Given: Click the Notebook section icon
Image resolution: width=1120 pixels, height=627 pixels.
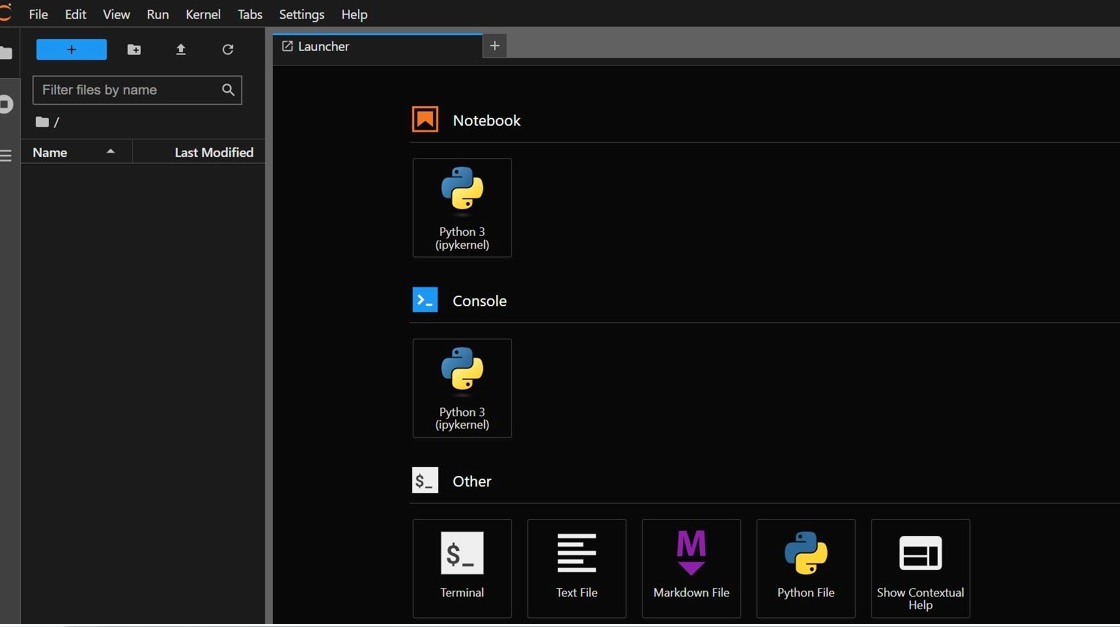Looking at the screenshot, I should (425, 119).
